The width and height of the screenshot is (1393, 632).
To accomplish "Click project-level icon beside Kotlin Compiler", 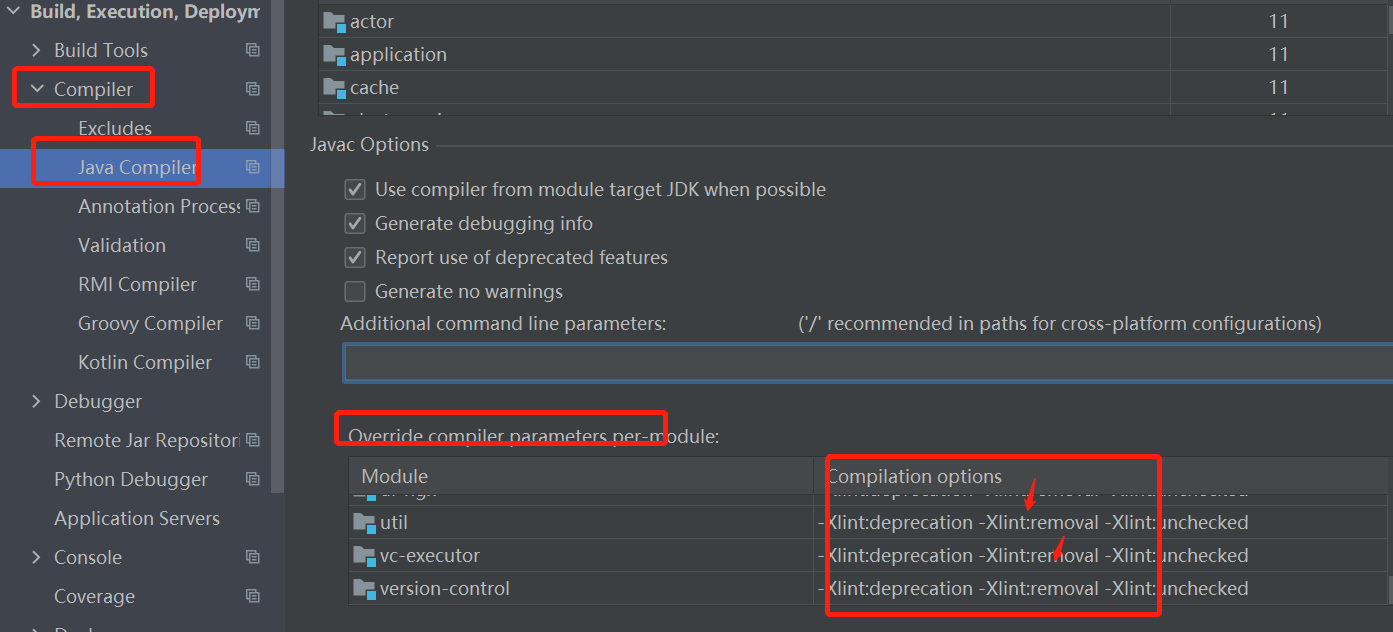I will (253, 362).
